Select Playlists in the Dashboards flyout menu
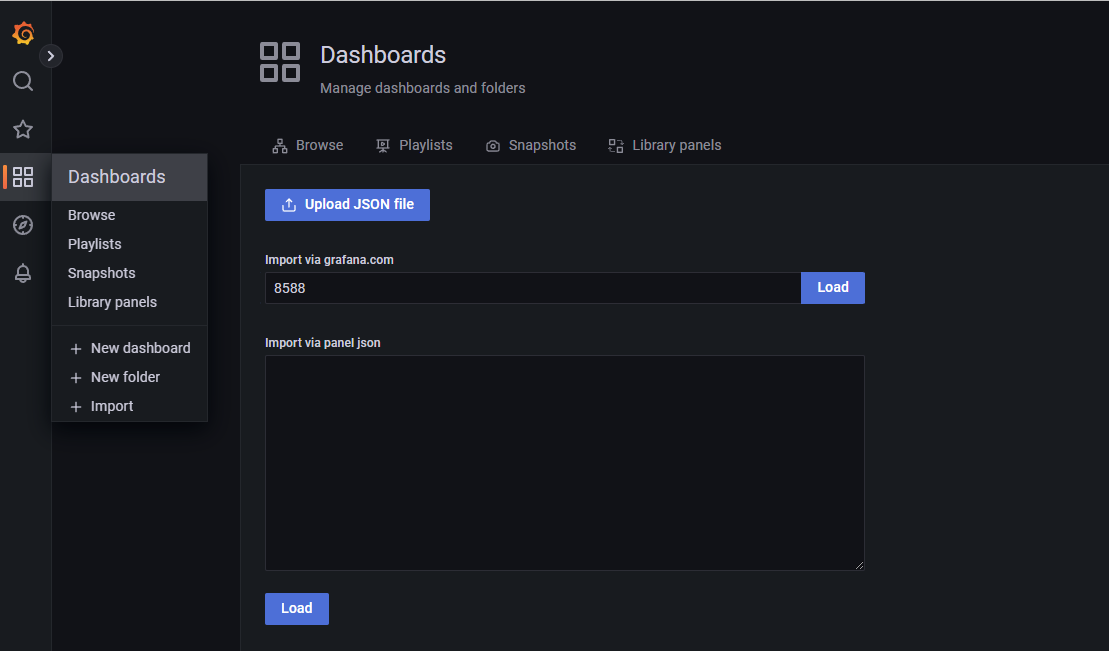Viewport: 1109px width, 651px height. pyautogui.click(x=95, y=244)
